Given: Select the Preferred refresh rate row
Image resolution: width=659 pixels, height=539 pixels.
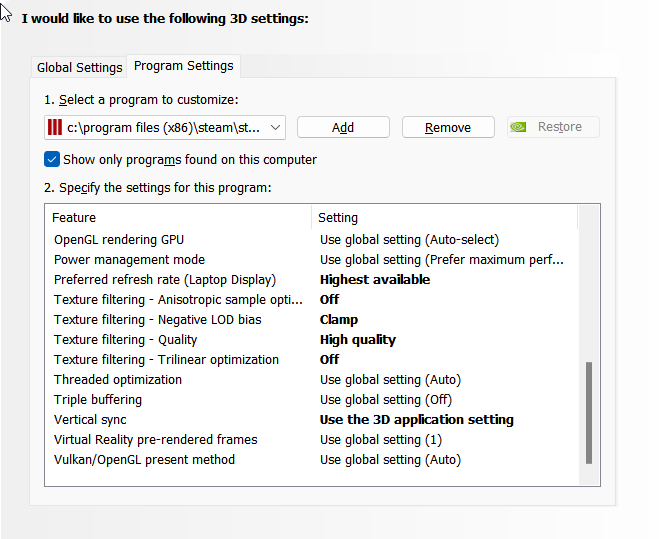Looking at the screenshot, I should 164,280.
